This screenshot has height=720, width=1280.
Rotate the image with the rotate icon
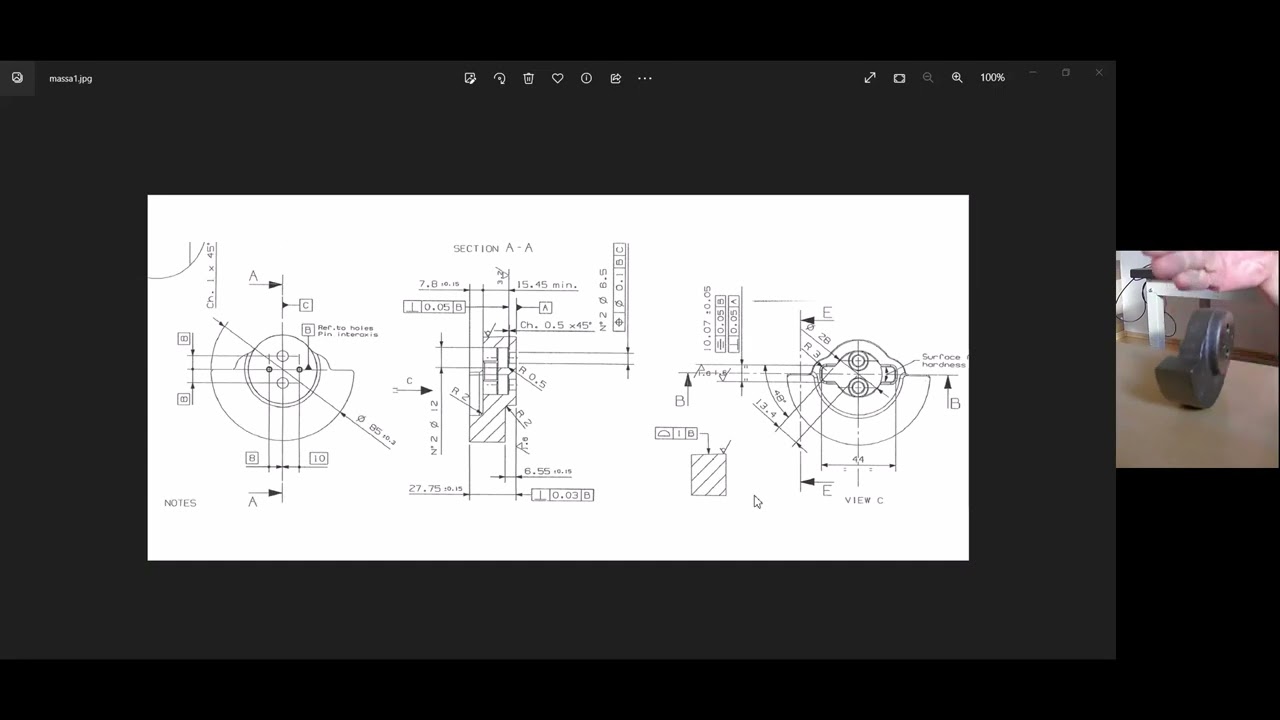[x=499, y=78]
